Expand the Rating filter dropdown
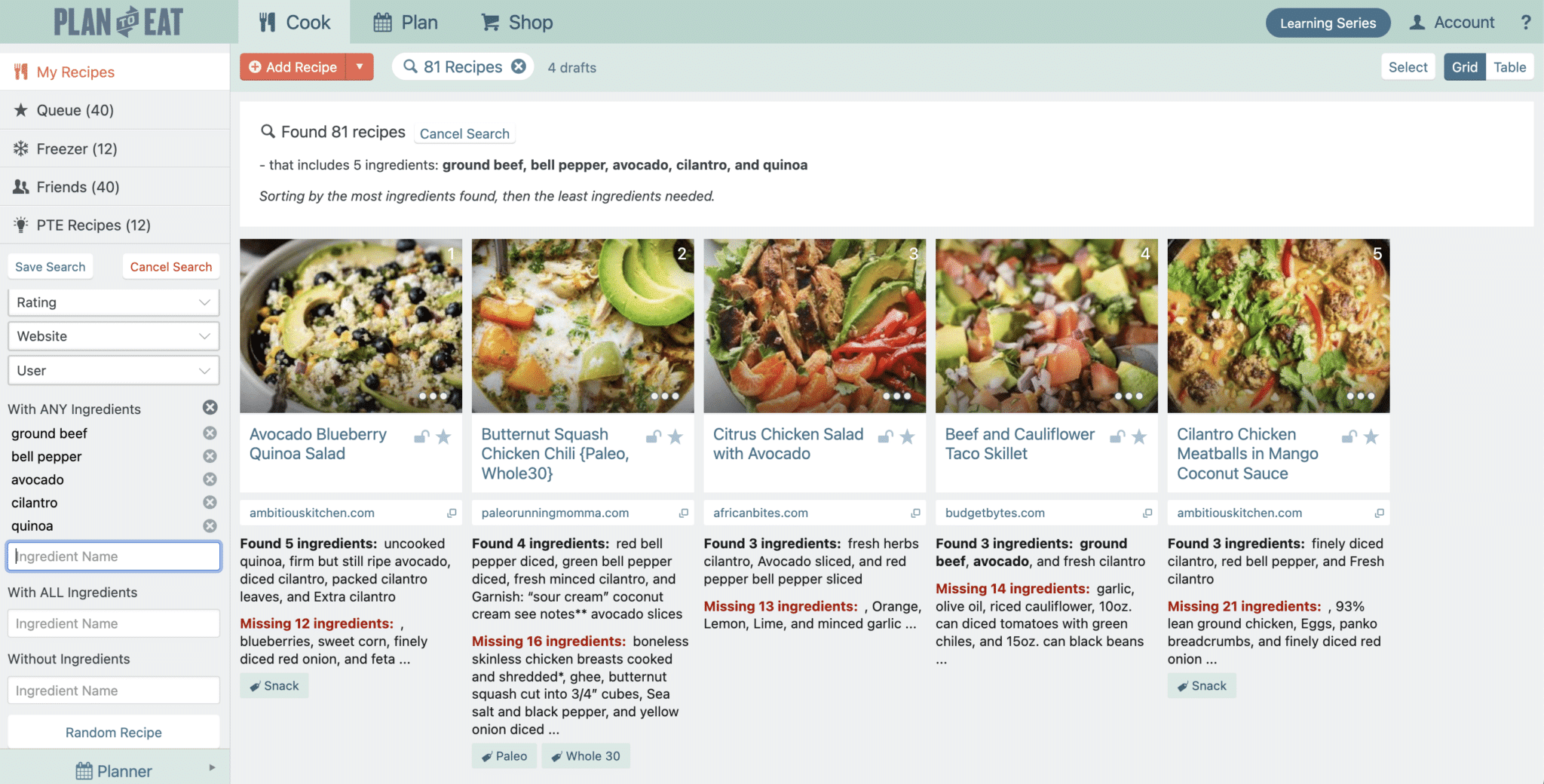This screenshot has width=1544, height=784. point(114,302)
